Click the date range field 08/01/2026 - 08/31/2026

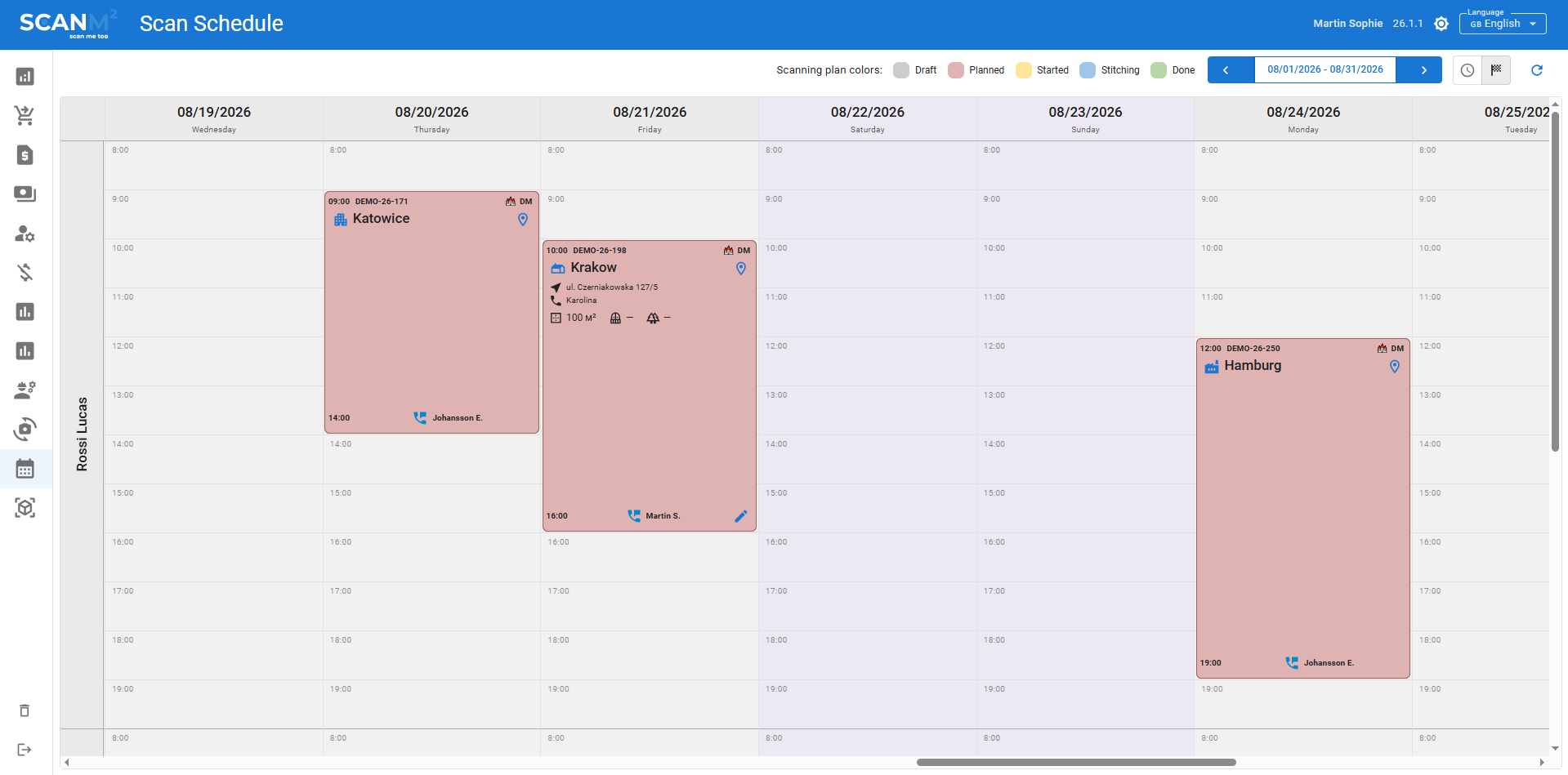coord(1325,70)
